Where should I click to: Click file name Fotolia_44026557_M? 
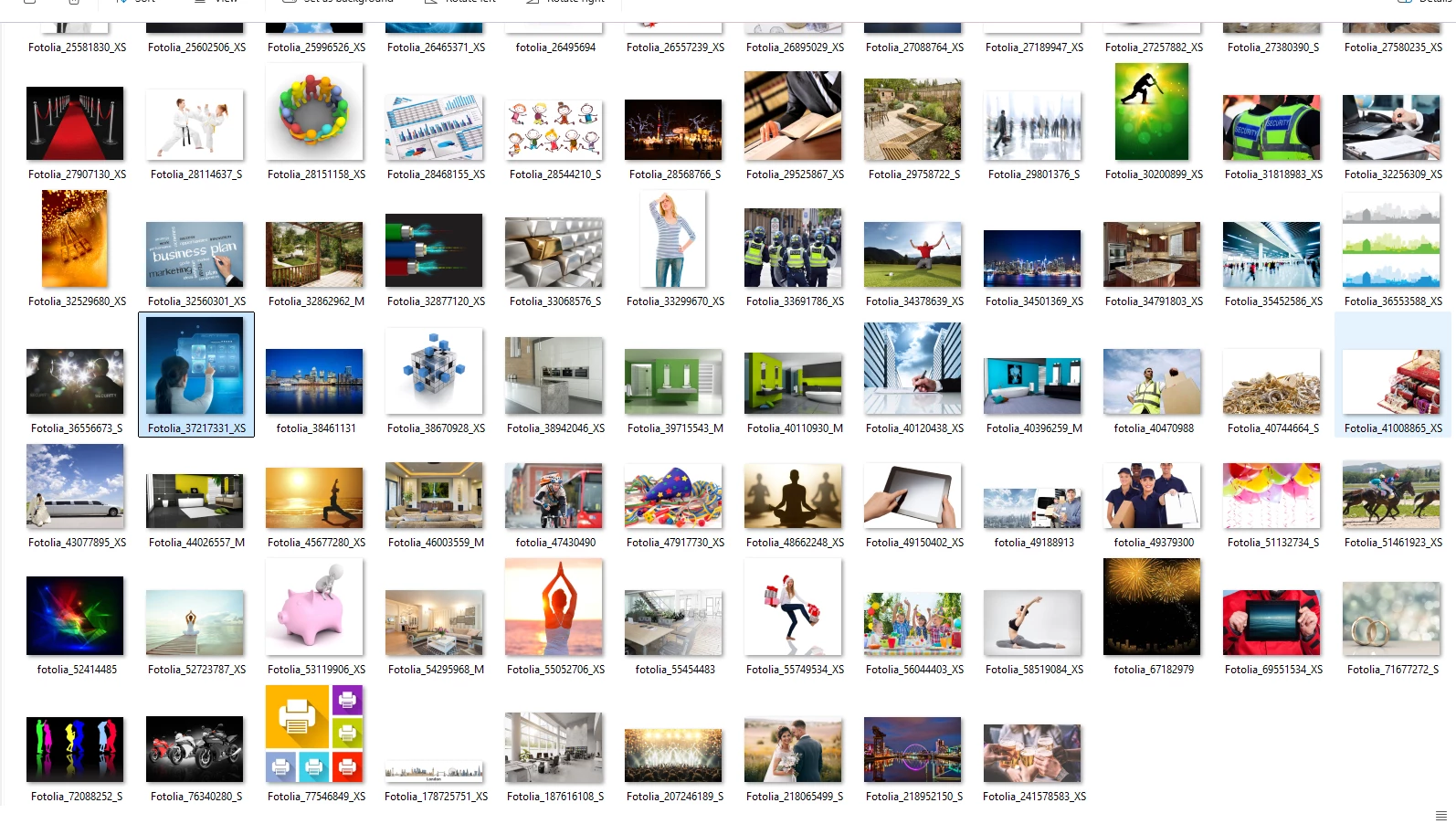tap(196, 542)
